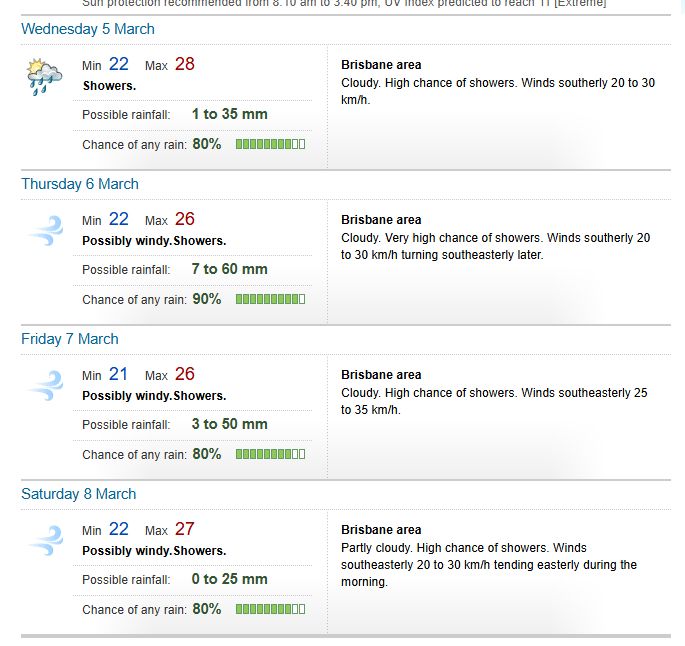Select the Wednesday 5 March heading
This screenshot has height=646, width=685.
click(88, 29)
